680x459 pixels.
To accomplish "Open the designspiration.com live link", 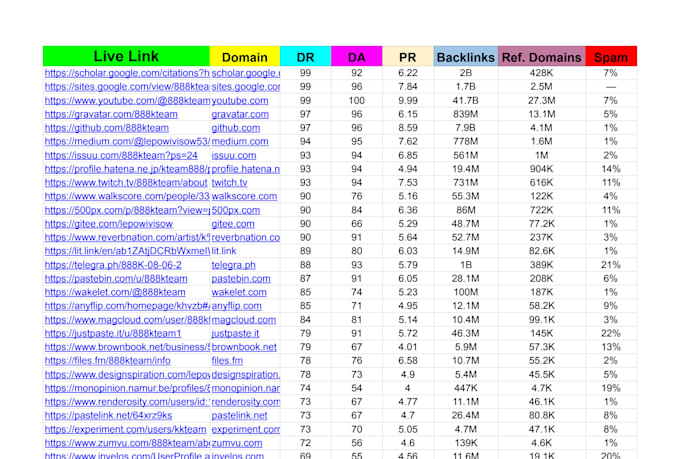I will click(127, 374).
